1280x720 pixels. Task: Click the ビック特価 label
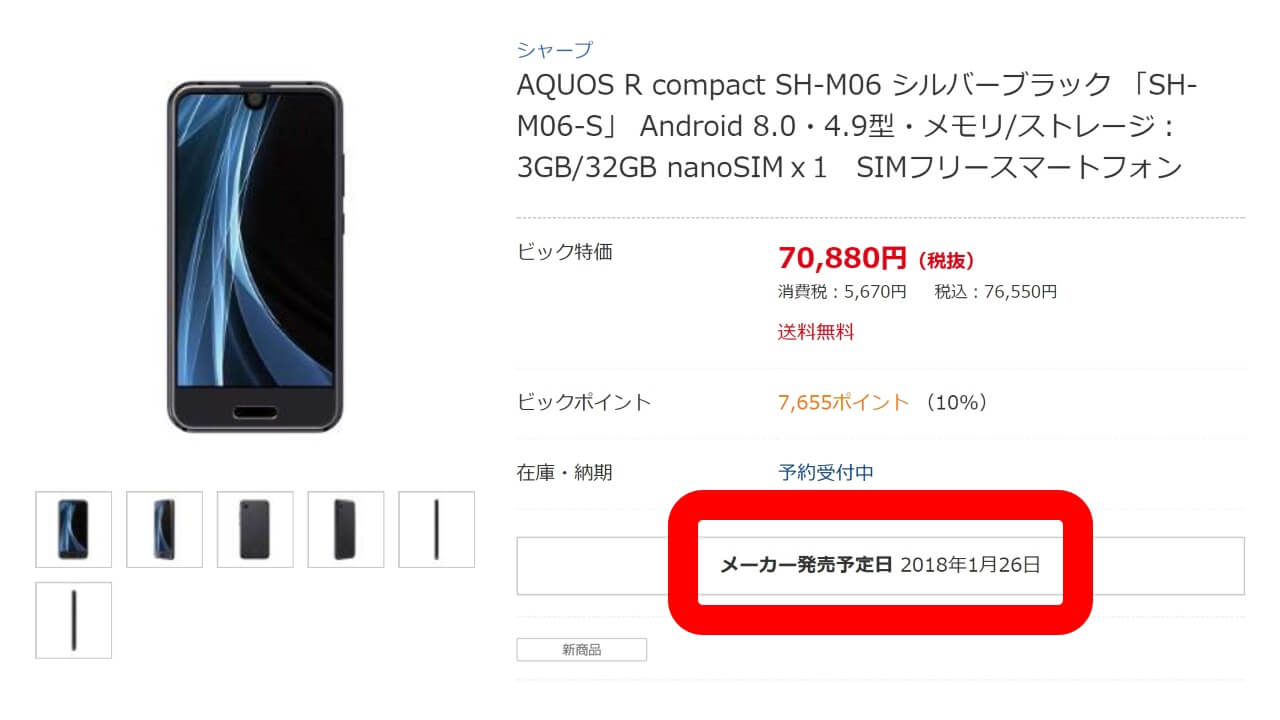pyautogui.click(x=564, y=252)
